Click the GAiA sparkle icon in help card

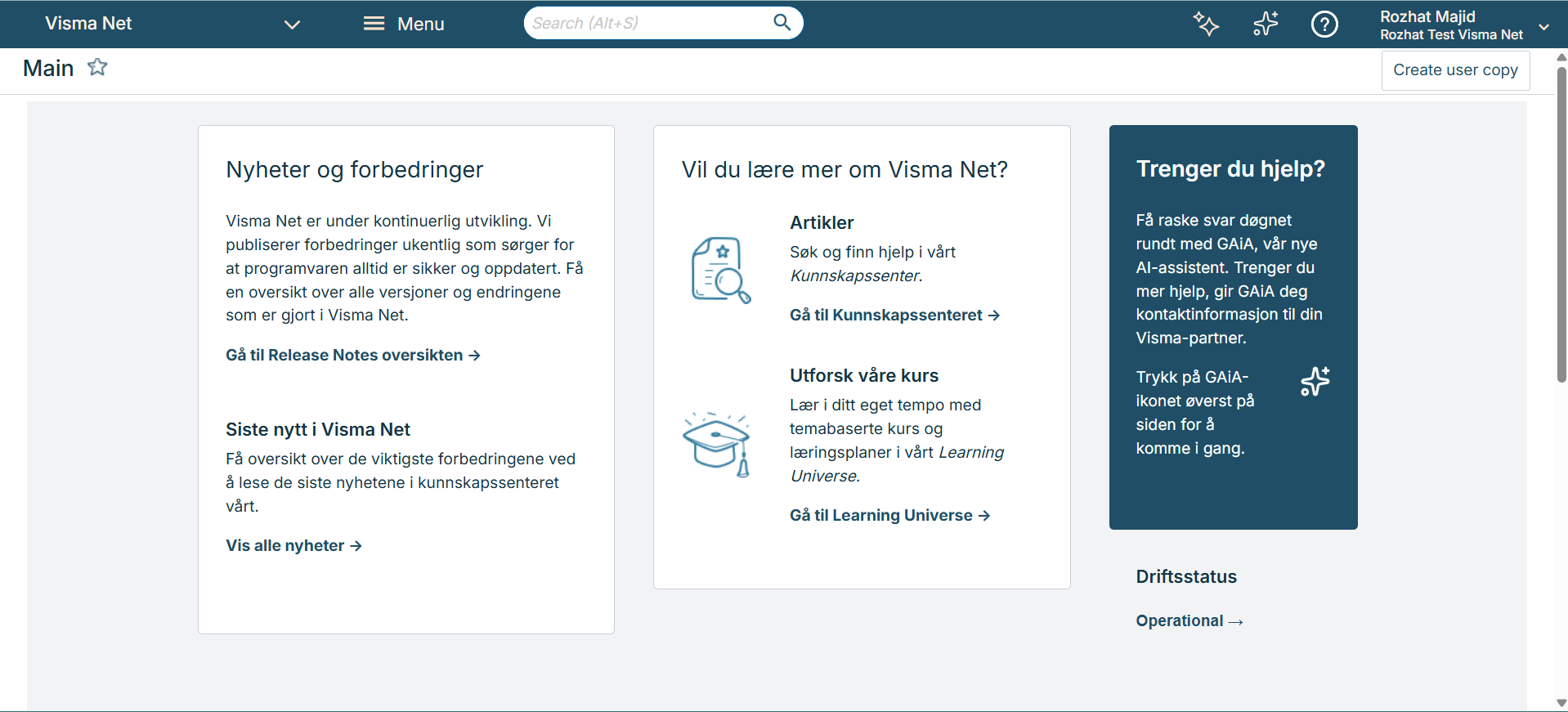coord(1315,381)
